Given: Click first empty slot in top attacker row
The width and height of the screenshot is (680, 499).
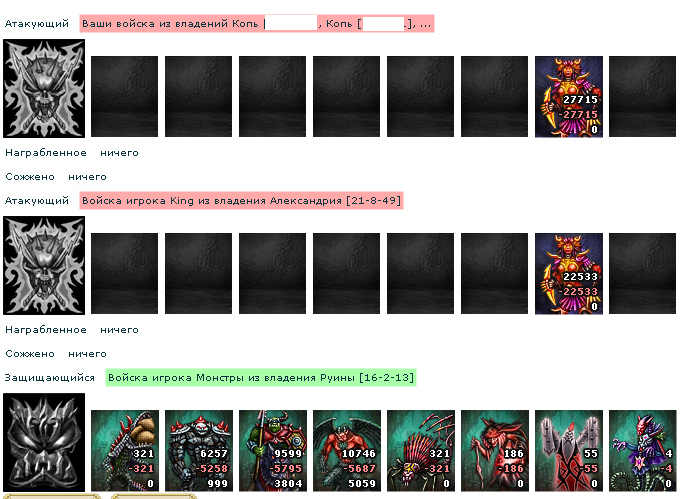Looking at the screenshot, I should pos(124,96).
